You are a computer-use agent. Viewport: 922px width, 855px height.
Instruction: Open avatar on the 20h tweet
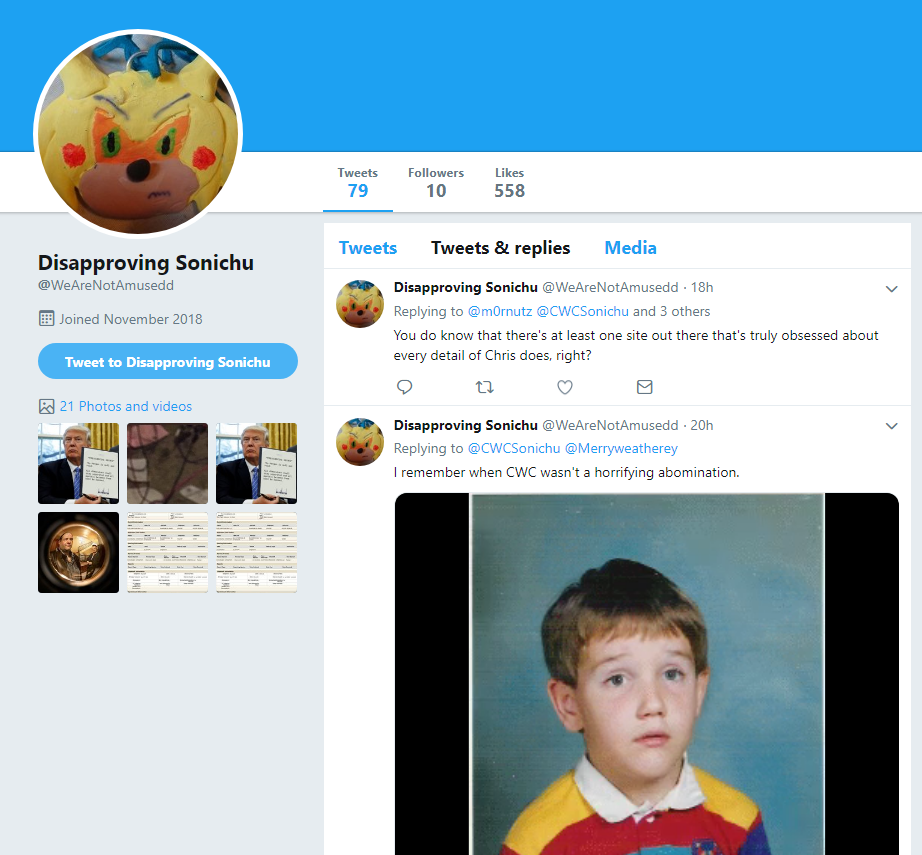click(360, 442)
